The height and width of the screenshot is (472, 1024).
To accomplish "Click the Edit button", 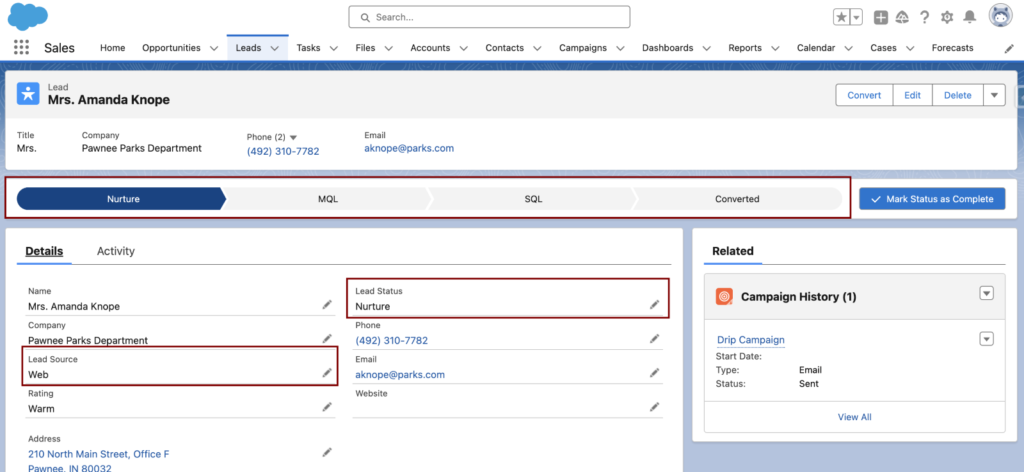I will tap(912, 95).
